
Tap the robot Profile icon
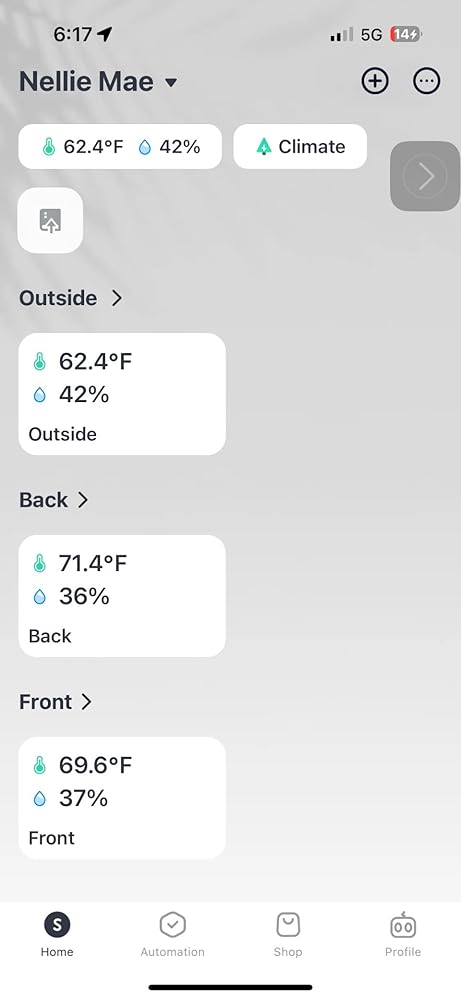(x=403, y=925)
